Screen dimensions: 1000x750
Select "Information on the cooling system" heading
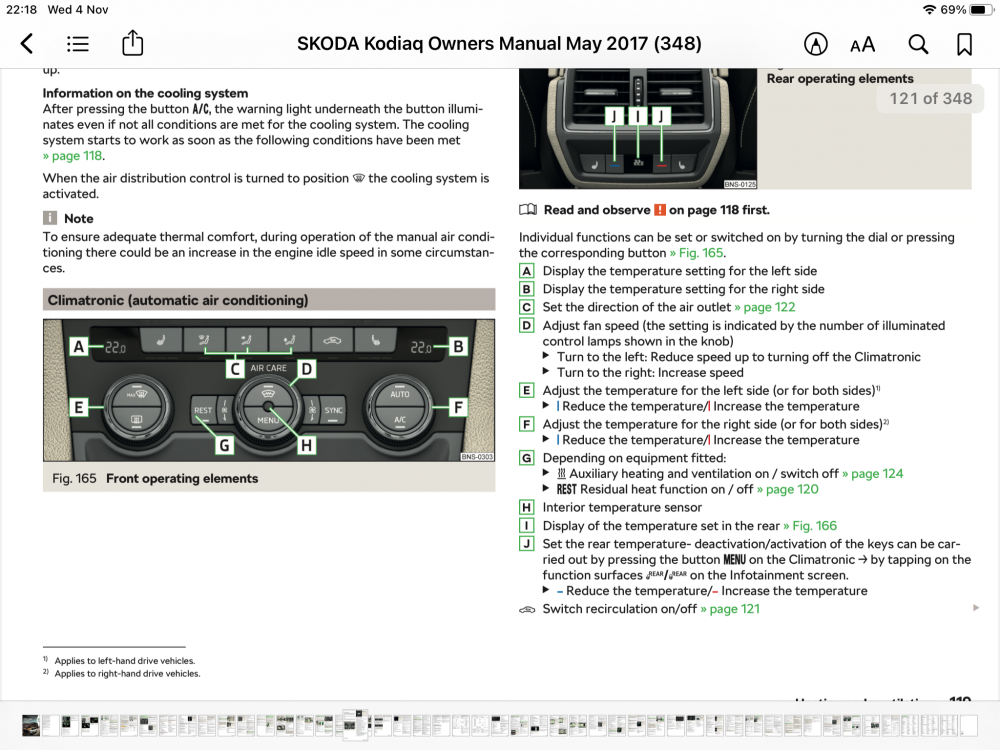tap(145, 93)
